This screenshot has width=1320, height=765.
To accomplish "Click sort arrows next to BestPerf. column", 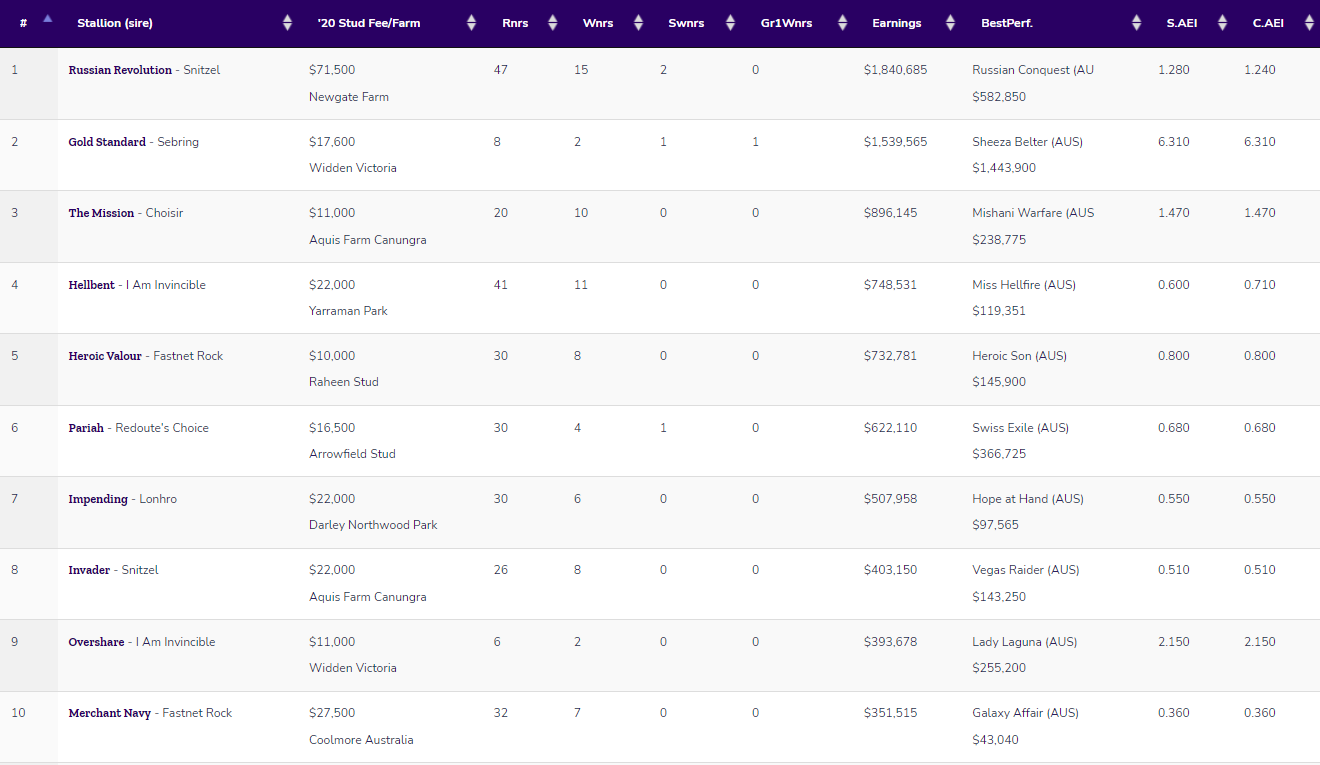I will click(1136, 23).
